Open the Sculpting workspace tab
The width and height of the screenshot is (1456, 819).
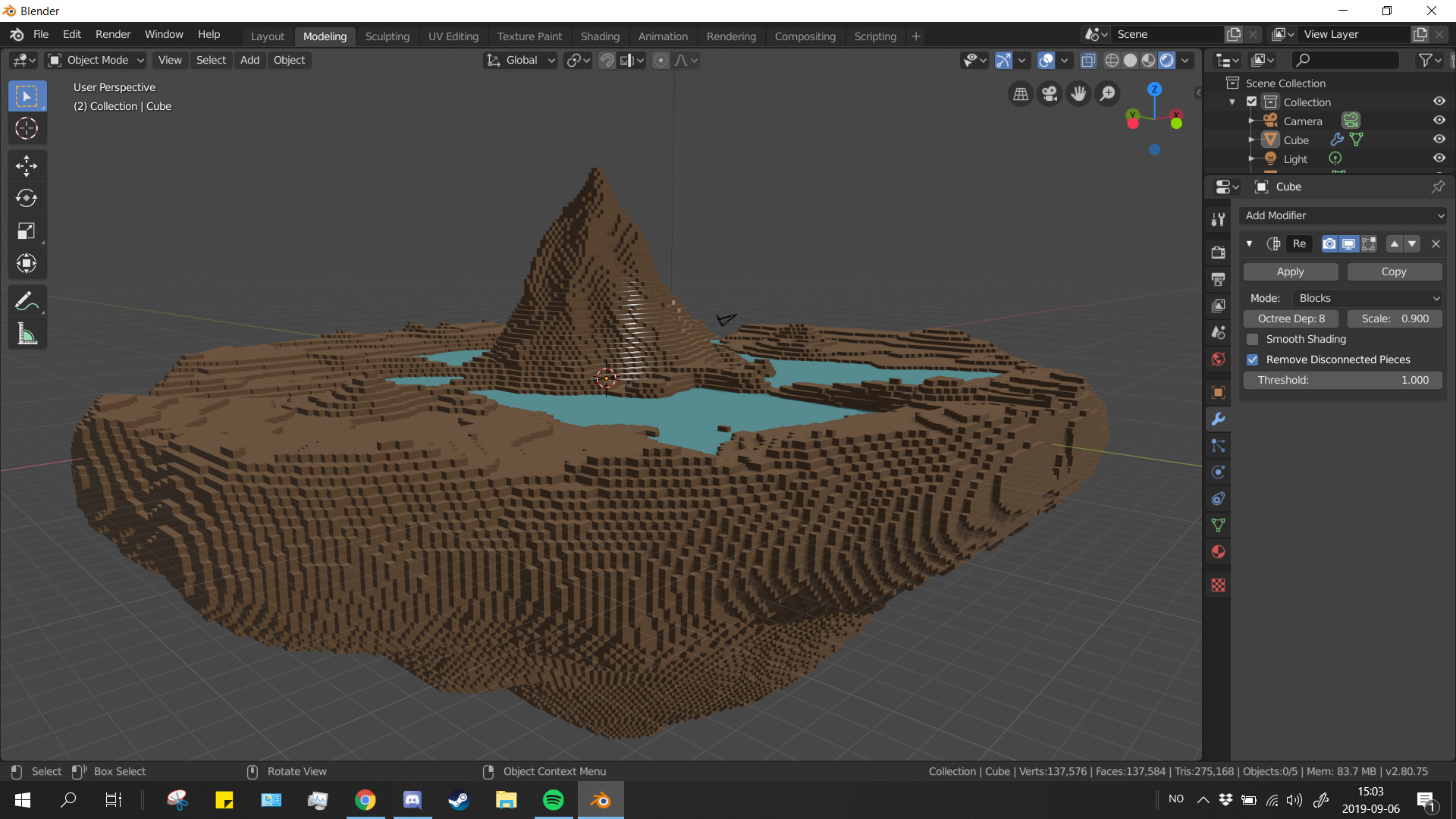[387, 36]
